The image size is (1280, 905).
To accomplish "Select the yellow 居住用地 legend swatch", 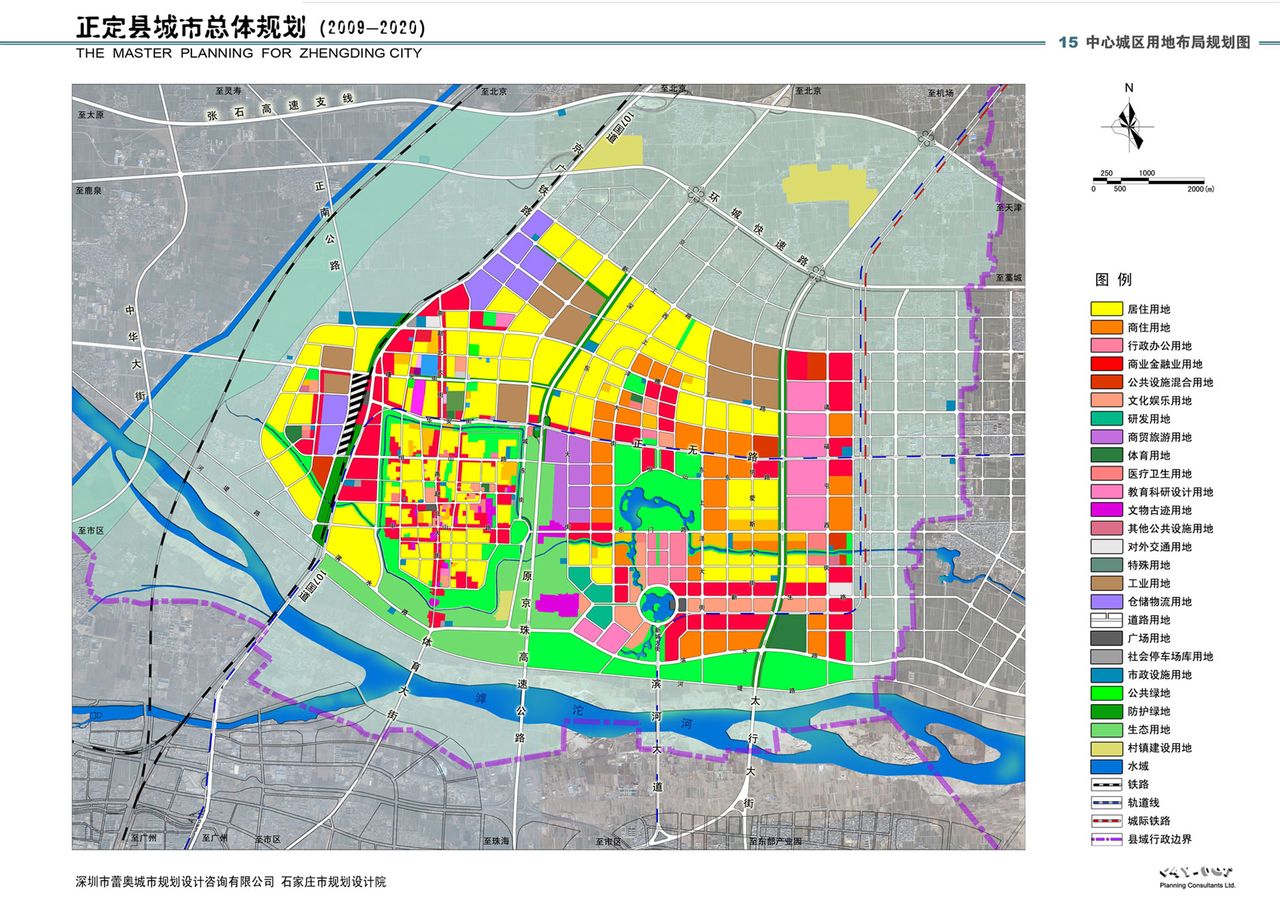I will [1105, 309].
